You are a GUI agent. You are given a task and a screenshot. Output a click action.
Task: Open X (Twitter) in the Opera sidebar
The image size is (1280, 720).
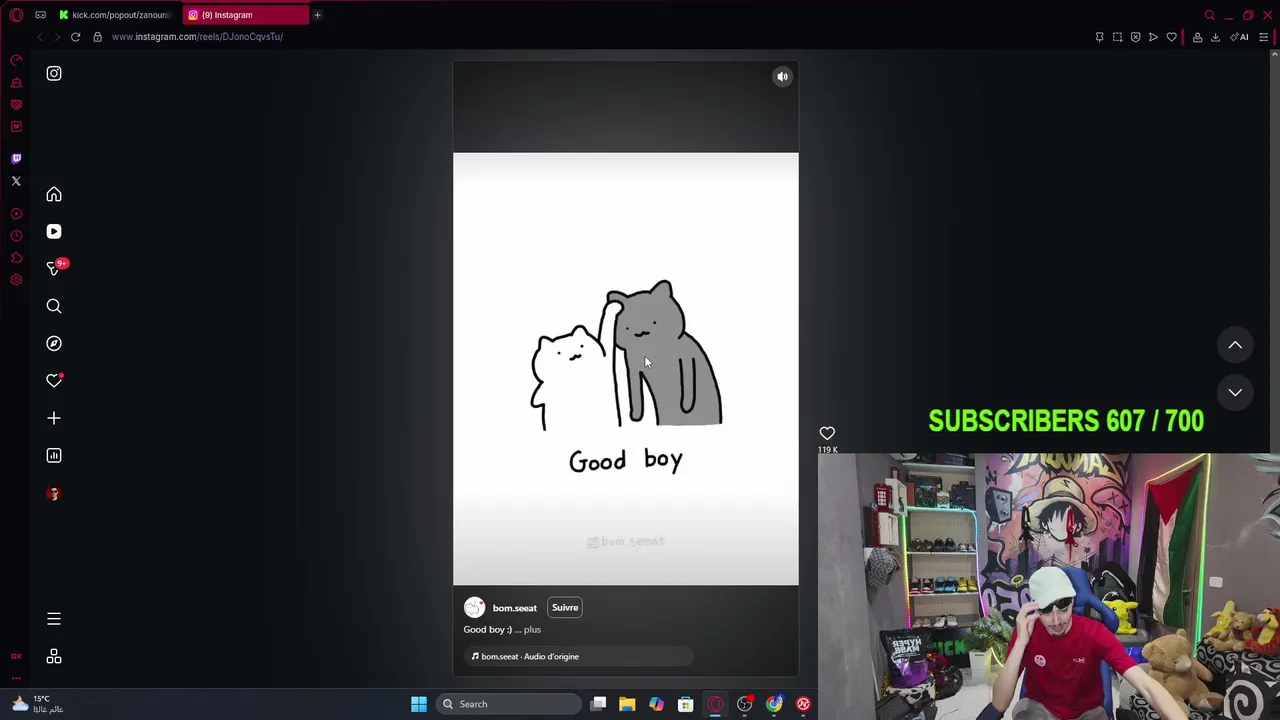[16, 181]
